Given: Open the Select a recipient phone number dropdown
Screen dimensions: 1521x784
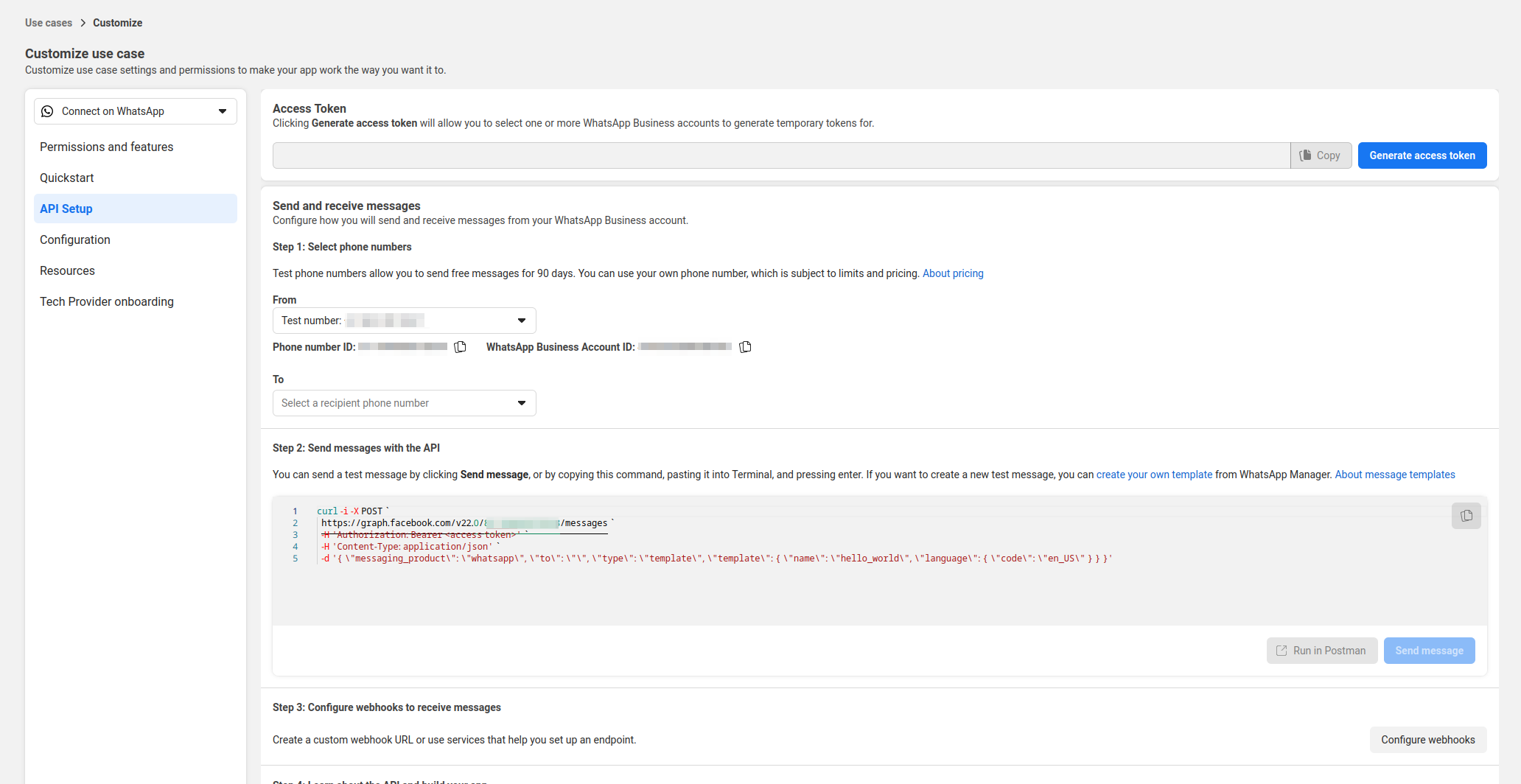Looking at the screenshot, I should click(x=405, y=403).
